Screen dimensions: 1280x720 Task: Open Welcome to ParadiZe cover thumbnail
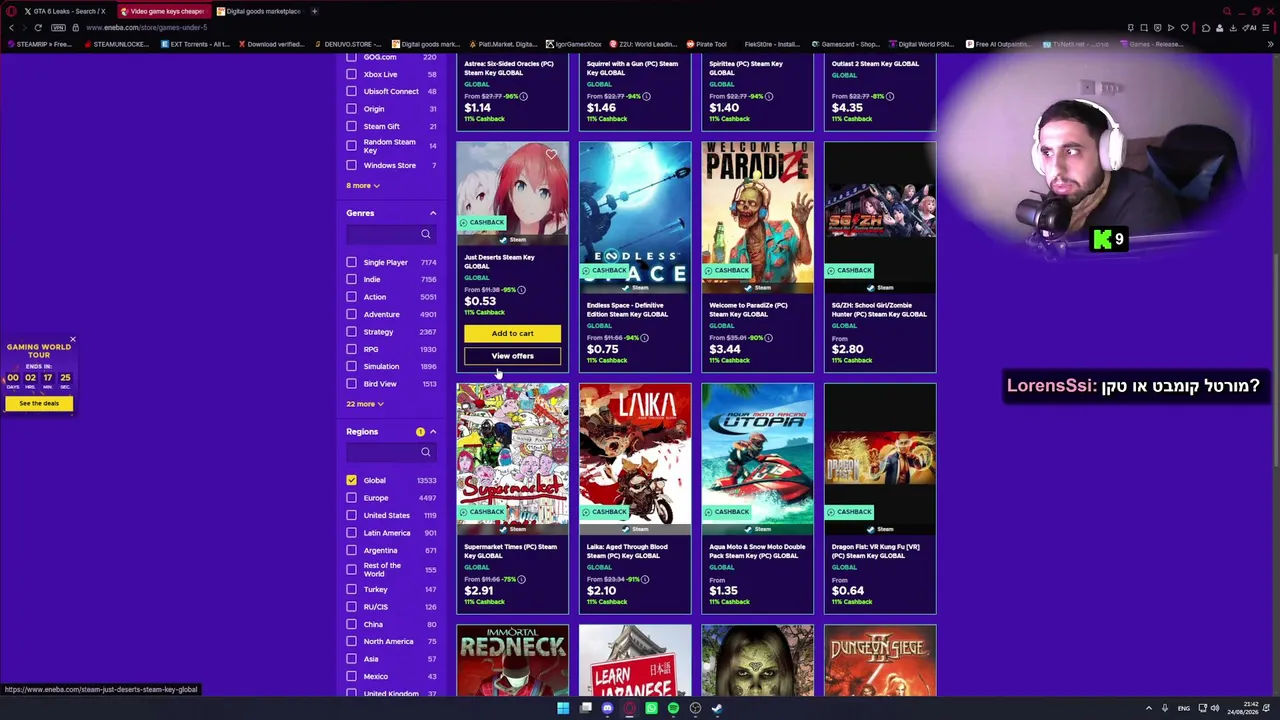pos(757,219)
